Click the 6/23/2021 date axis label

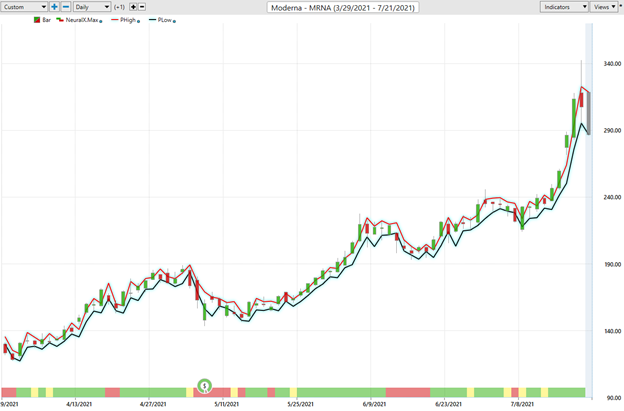[x=448, y=404]
